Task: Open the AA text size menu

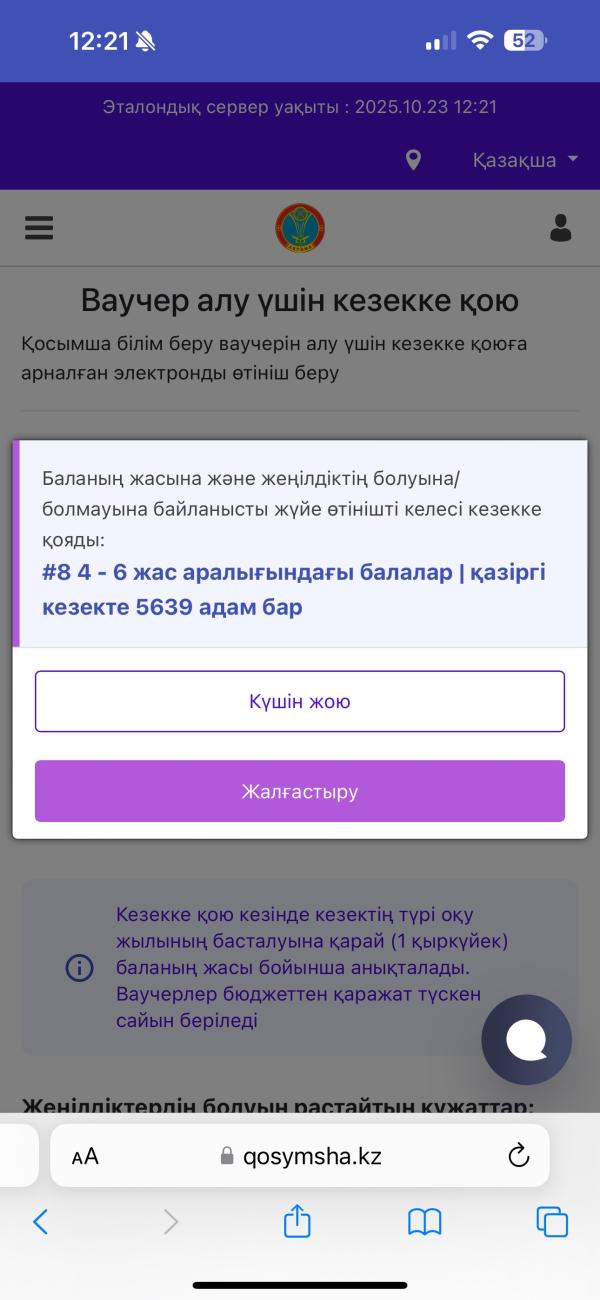Action: 86,1156
